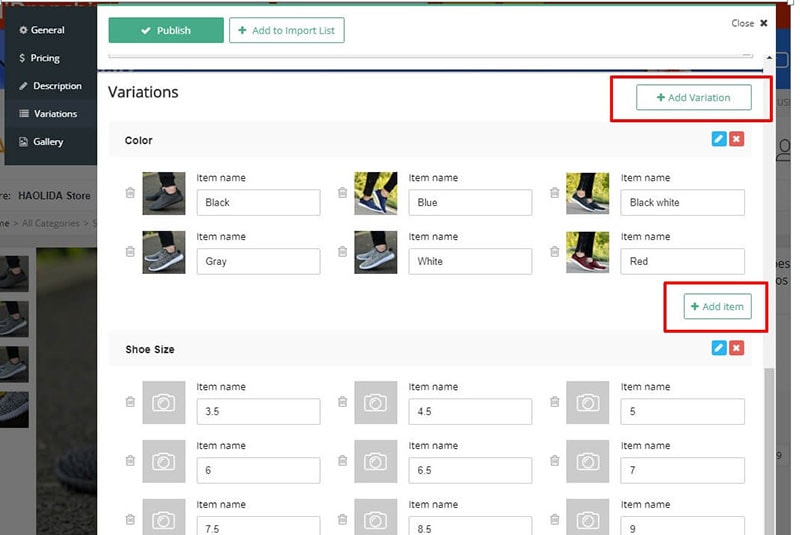Delete the Color variation with red X
Screen dimensions: 800x535
737,139
